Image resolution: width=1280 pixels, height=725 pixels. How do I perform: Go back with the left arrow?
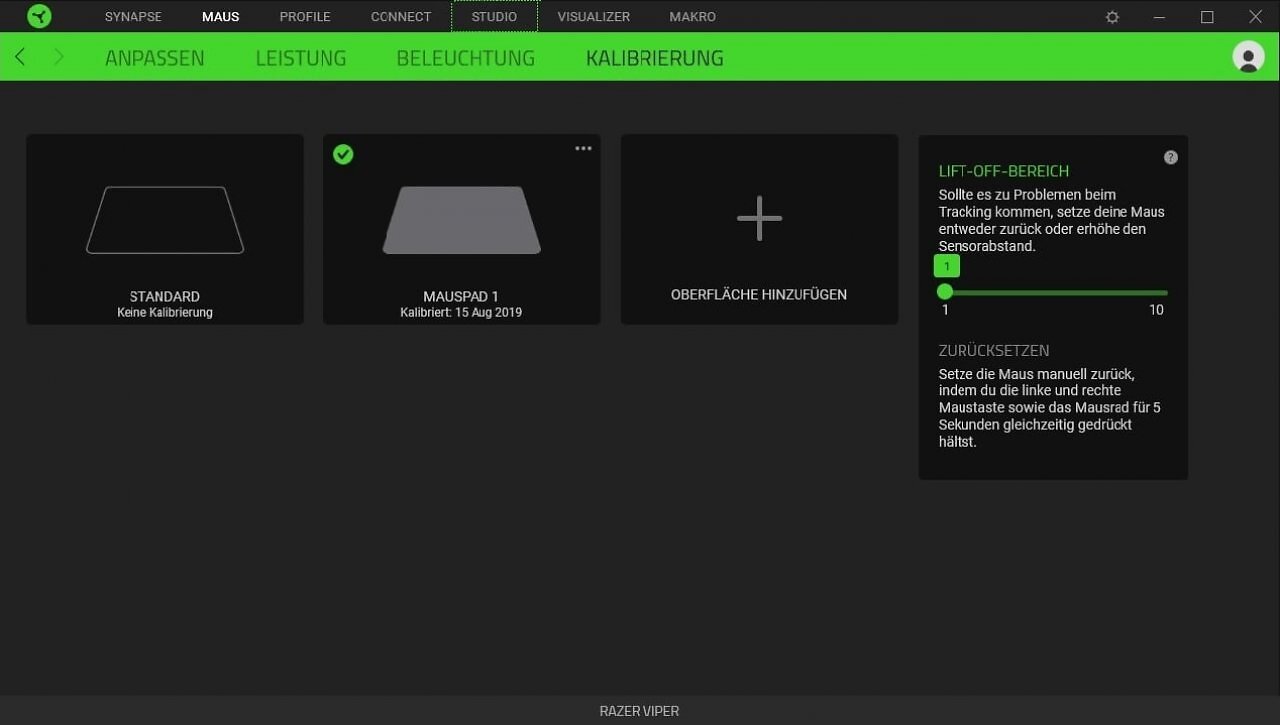pos(20,56)
